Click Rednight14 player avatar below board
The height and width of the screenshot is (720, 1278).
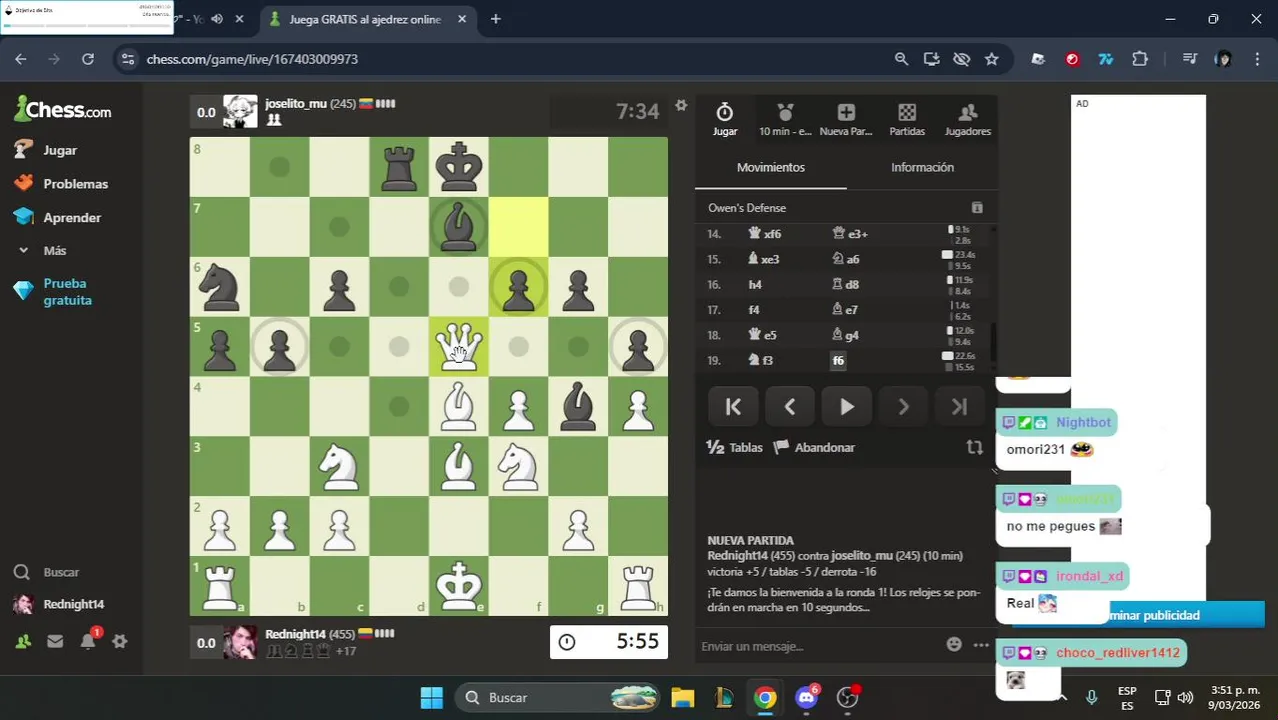[x=240, y=642]
